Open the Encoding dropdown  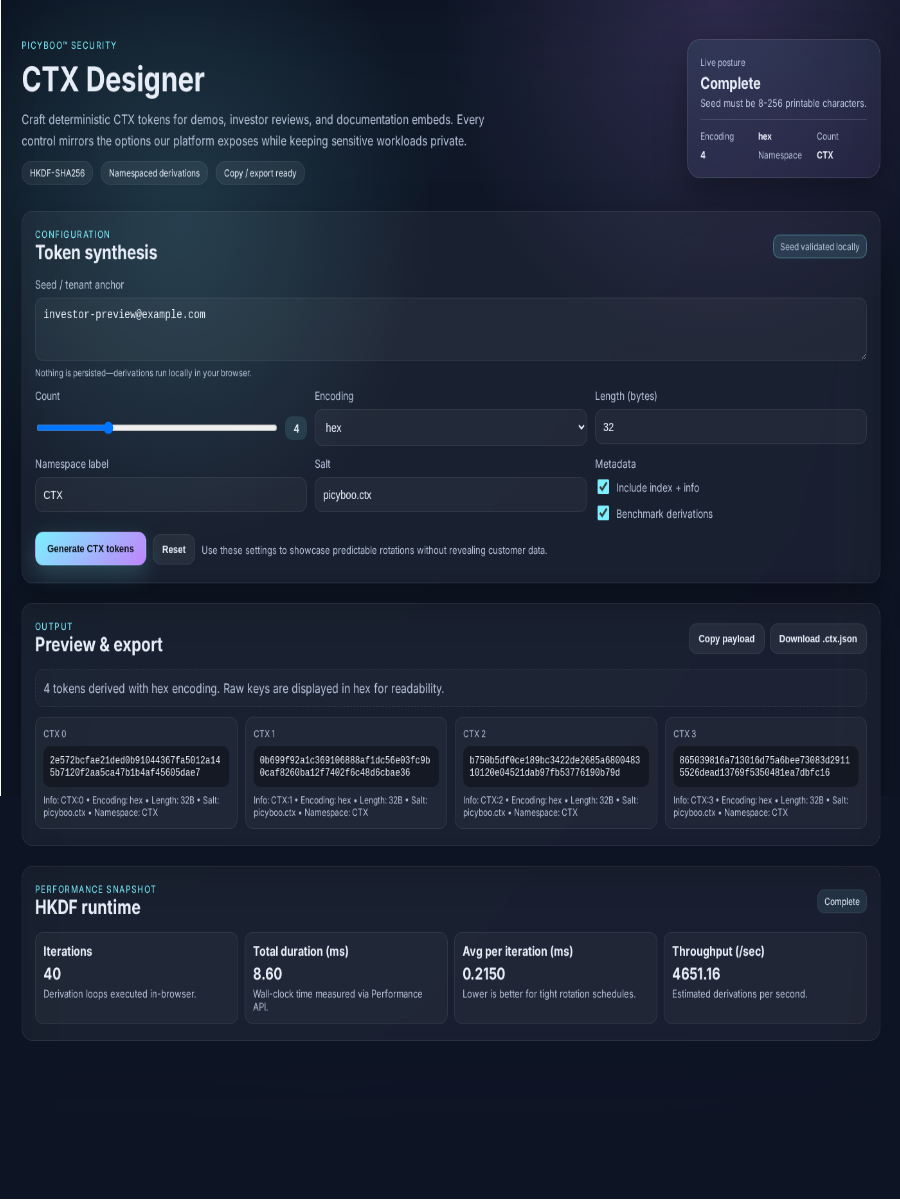coord(450,427)
